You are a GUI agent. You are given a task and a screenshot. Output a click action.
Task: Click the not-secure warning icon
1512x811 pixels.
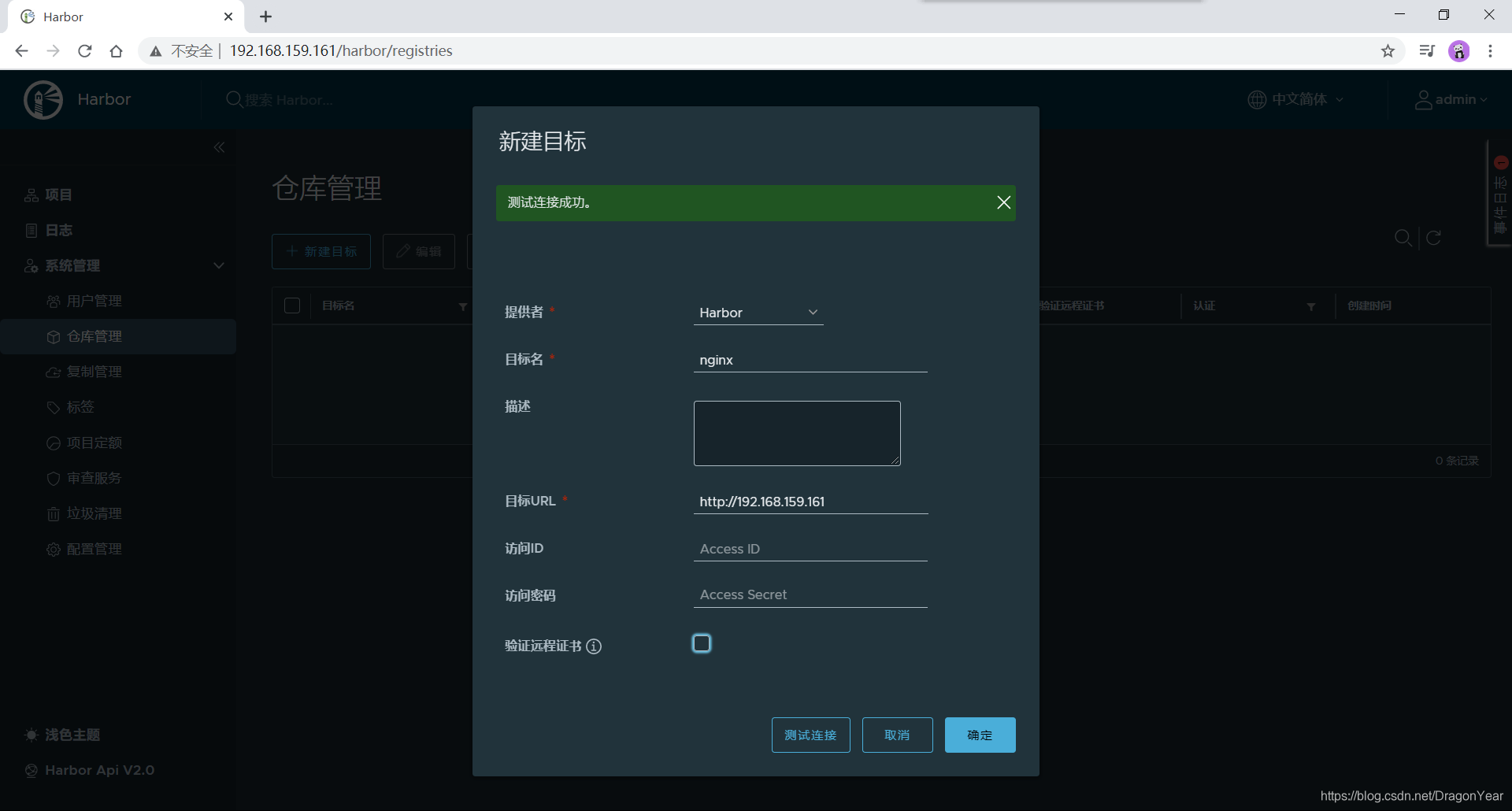(x=156, y=51)
